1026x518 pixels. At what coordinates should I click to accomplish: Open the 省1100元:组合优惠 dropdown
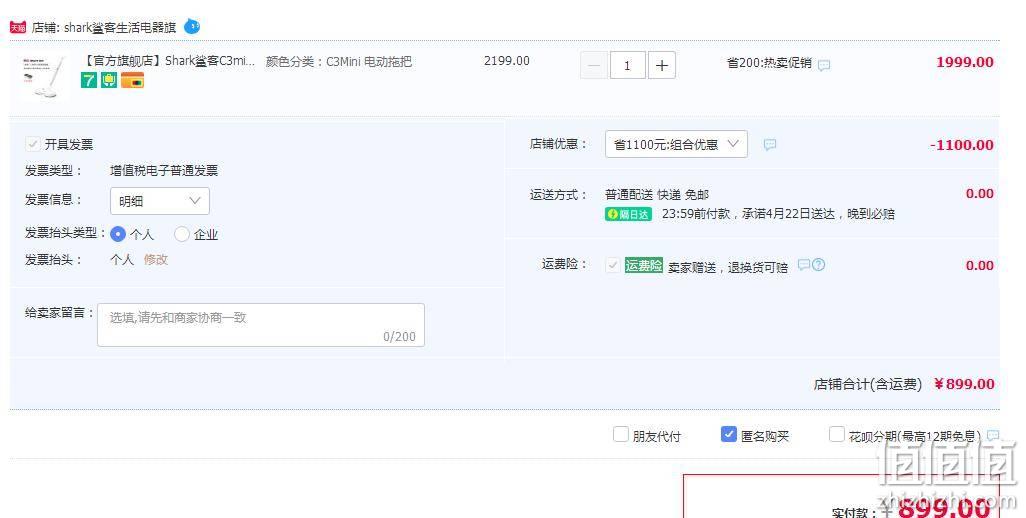[677, 144]
